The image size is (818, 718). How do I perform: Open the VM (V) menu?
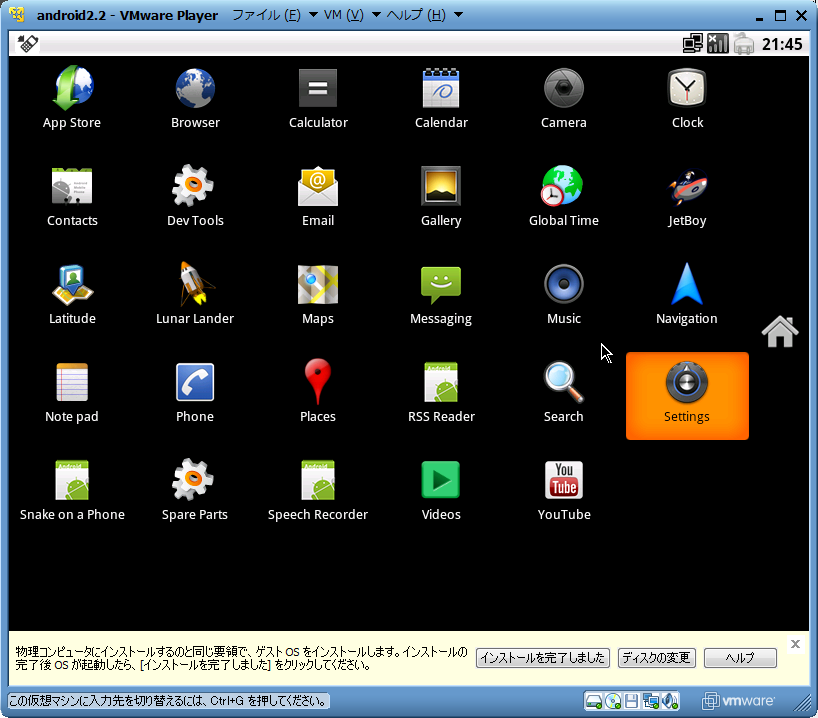(x=343, y=15)
